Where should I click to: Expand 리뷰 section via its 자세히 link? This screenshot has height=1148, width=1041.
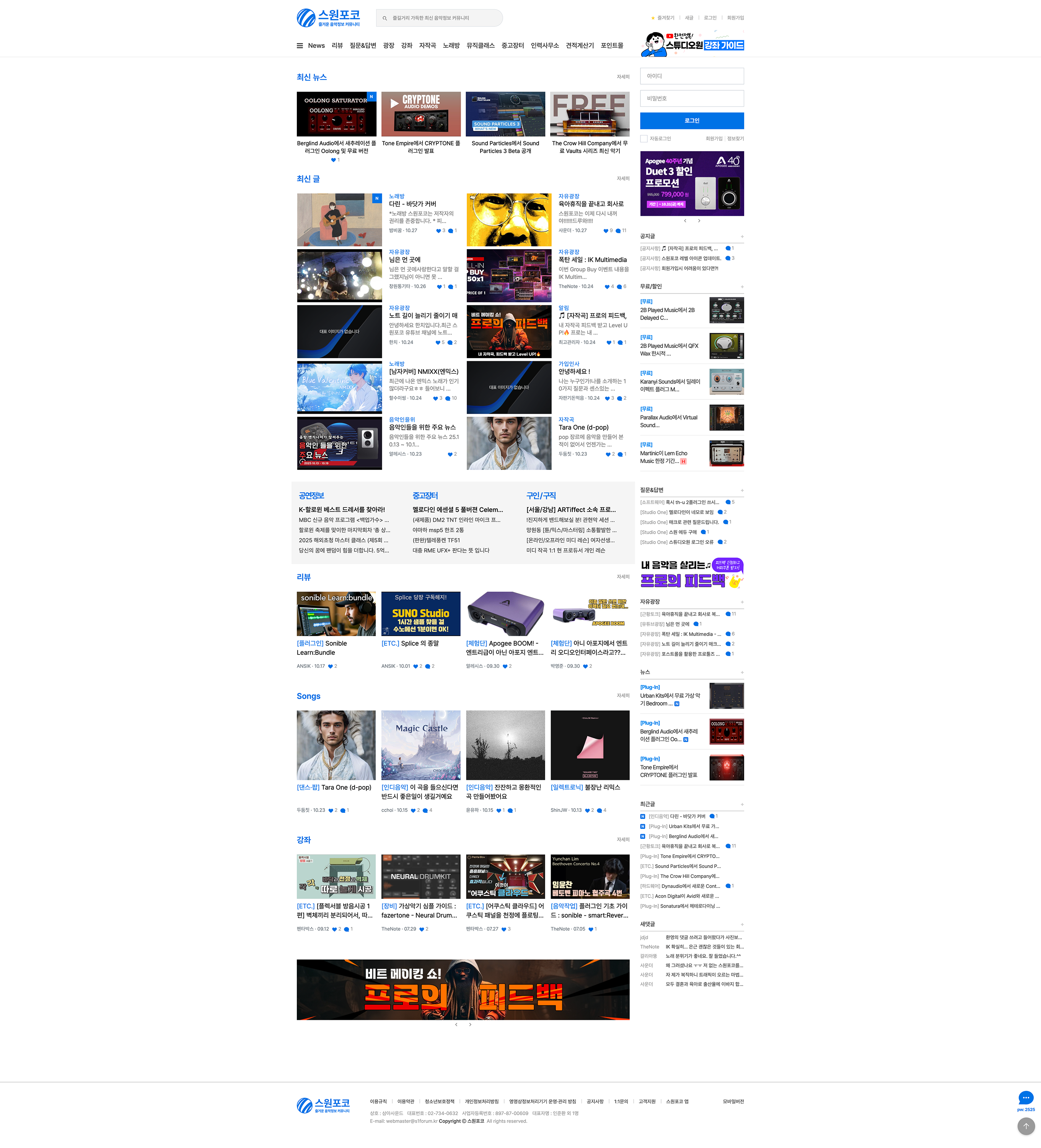(623, 577)
